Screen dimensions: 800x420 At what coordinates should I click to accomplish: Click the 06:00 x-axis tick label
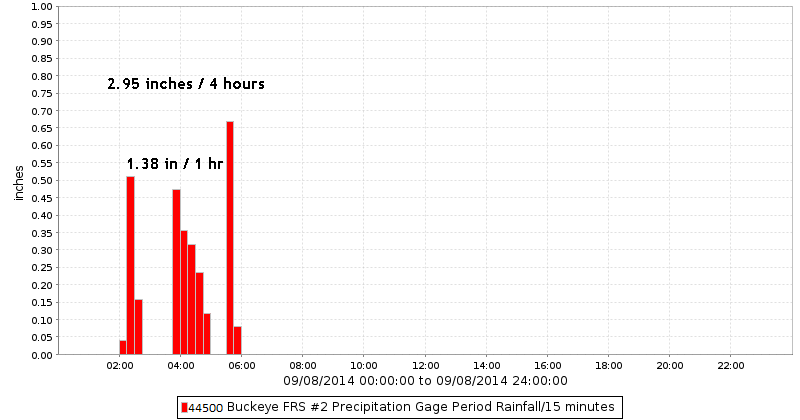(x=242, y=366)
